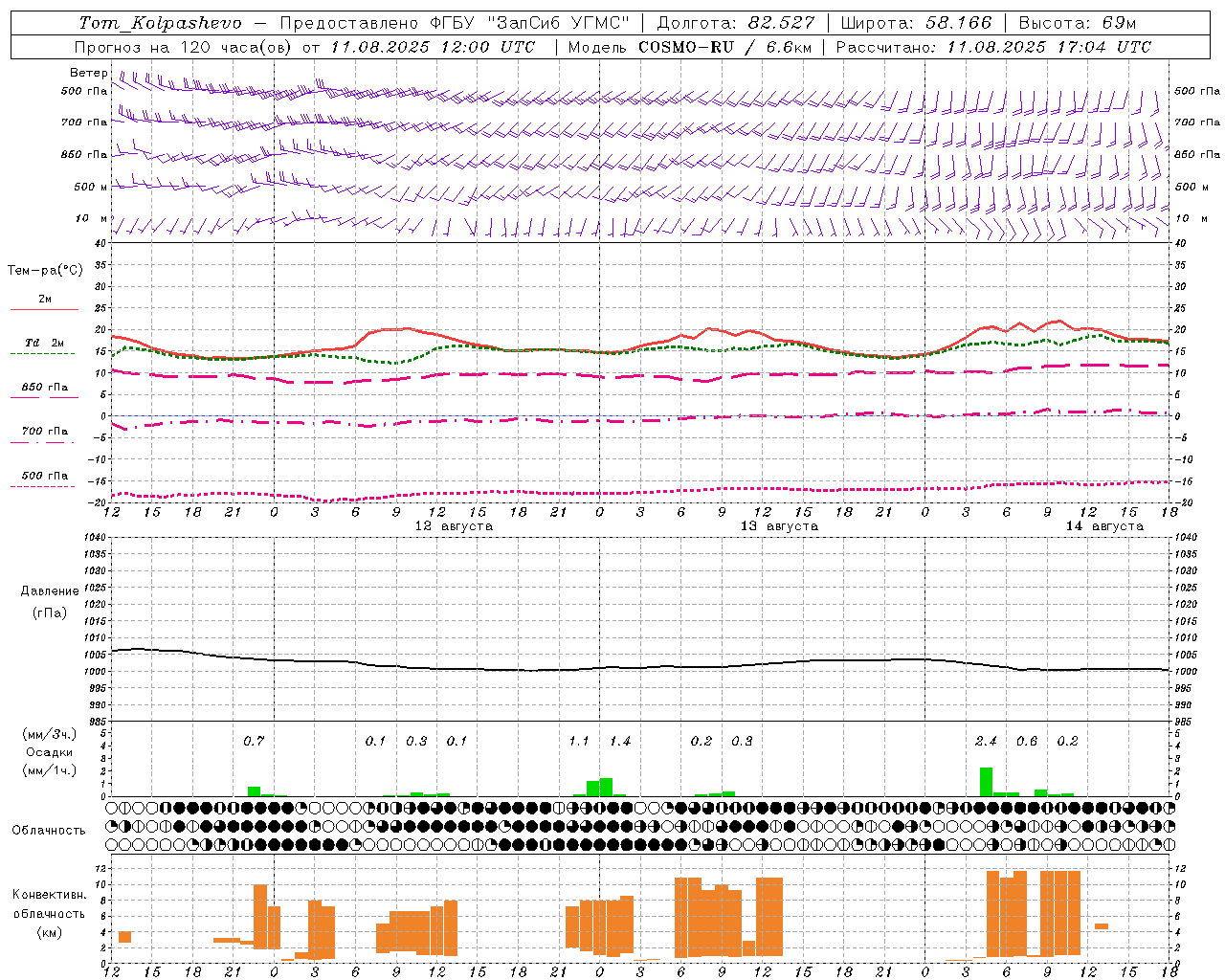1225x980 pixels.
Task: Click the Тем-ра(°C) panel label
Action: 44,271
